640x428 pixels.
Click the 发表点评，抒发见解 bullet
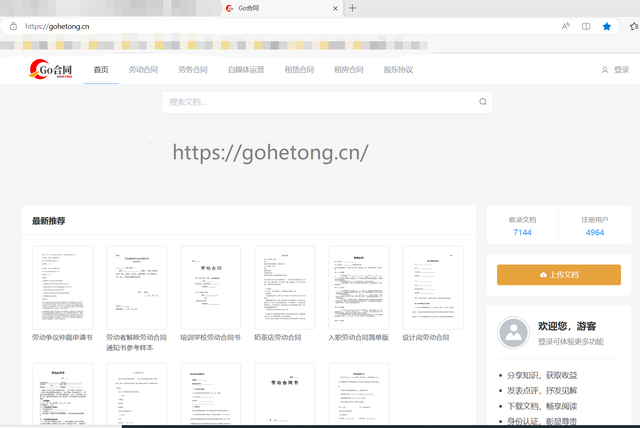(x=542, y=391)
